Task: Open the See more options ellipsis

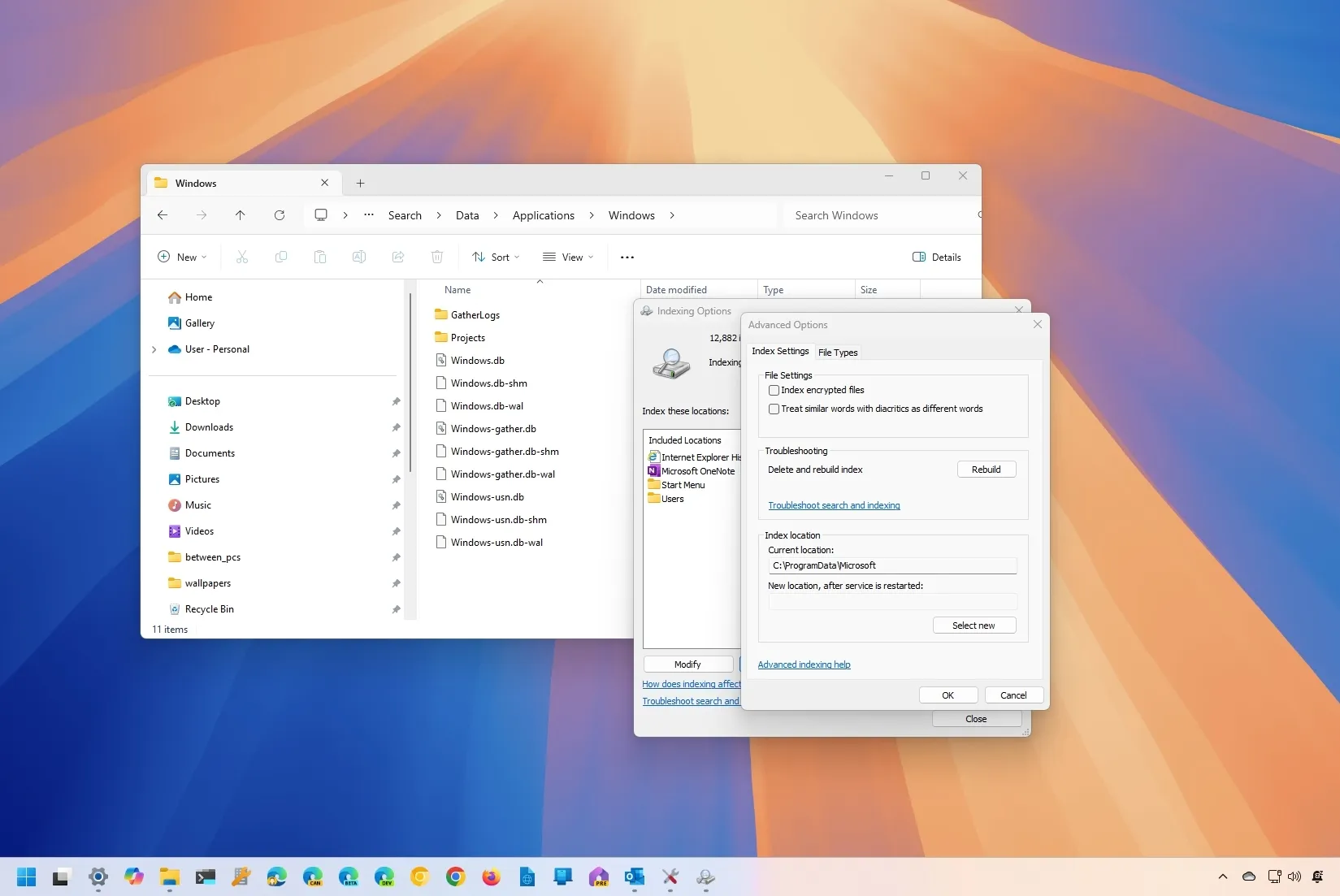Action: (627, 257)
